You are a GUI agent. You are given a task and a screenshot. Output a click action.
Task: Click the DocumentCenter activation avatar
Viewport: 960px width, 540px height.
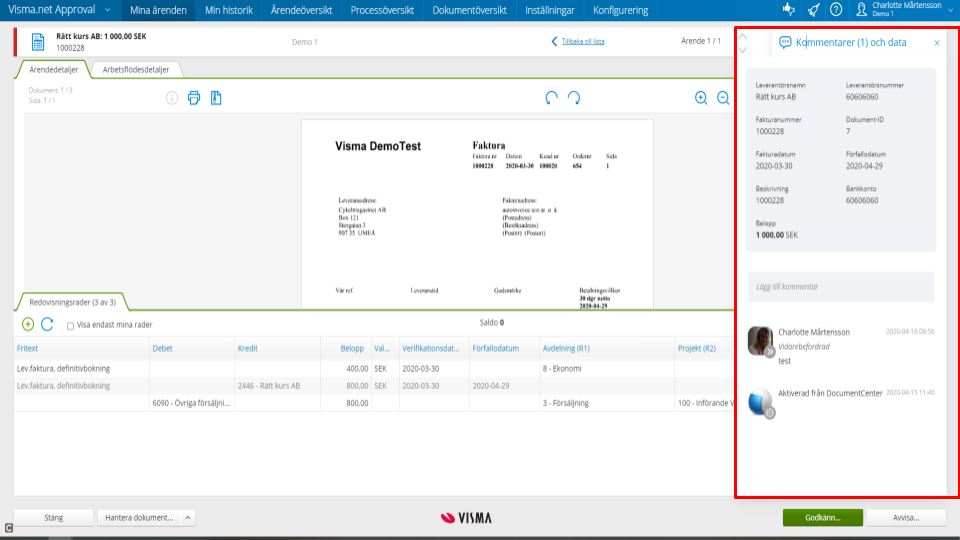(x=760, y=402)
